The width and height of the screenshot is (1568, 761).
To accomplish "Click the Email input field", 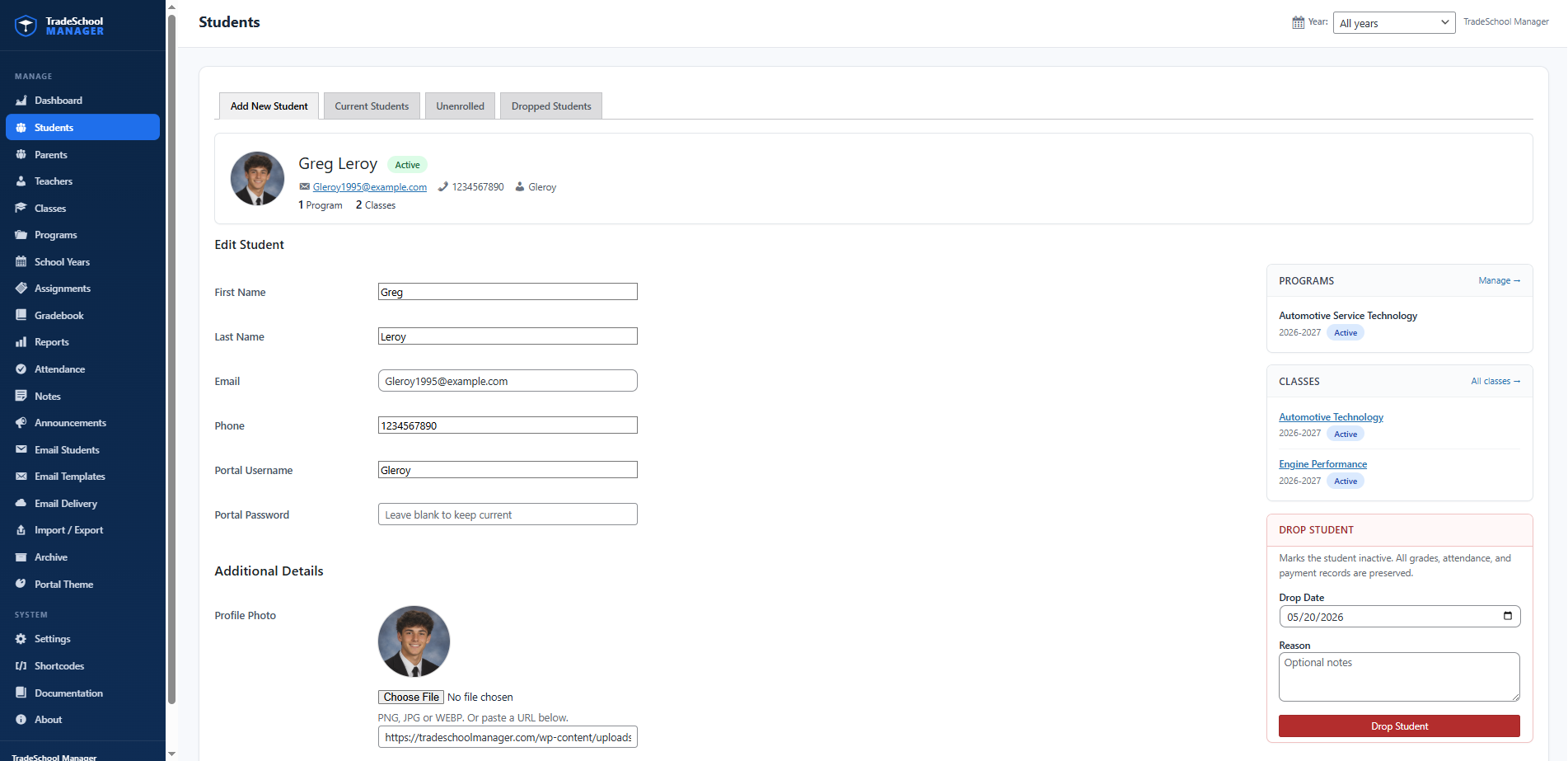I will 508,381.
